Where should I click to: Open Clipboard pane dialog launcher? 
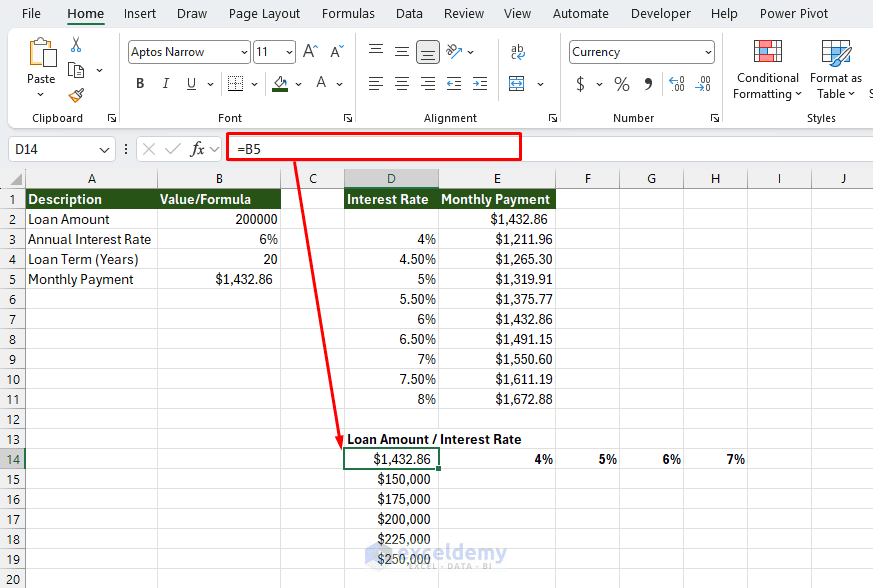click(x=112, y=118)
